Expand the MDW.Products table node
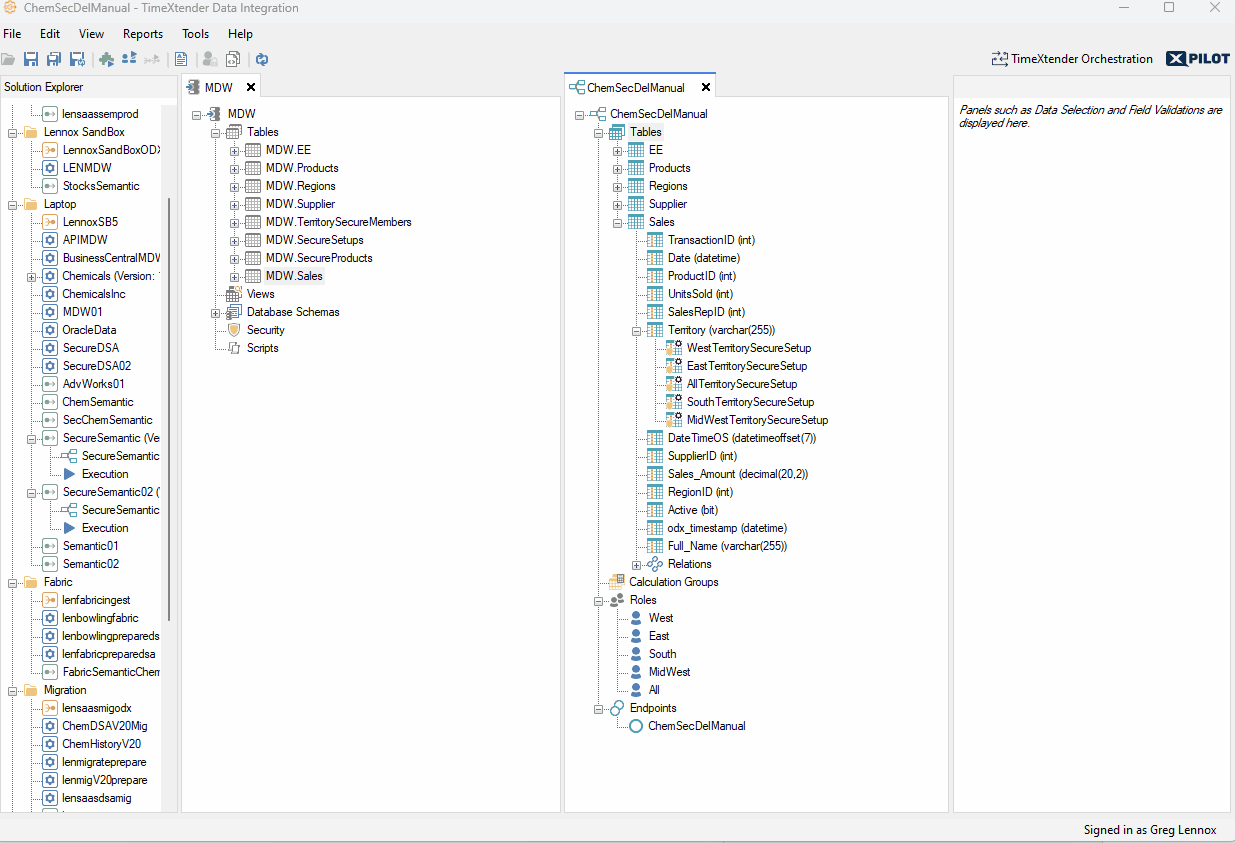Image resolution: width=1235 pixels, height=843 pixels. click(234, 168)
